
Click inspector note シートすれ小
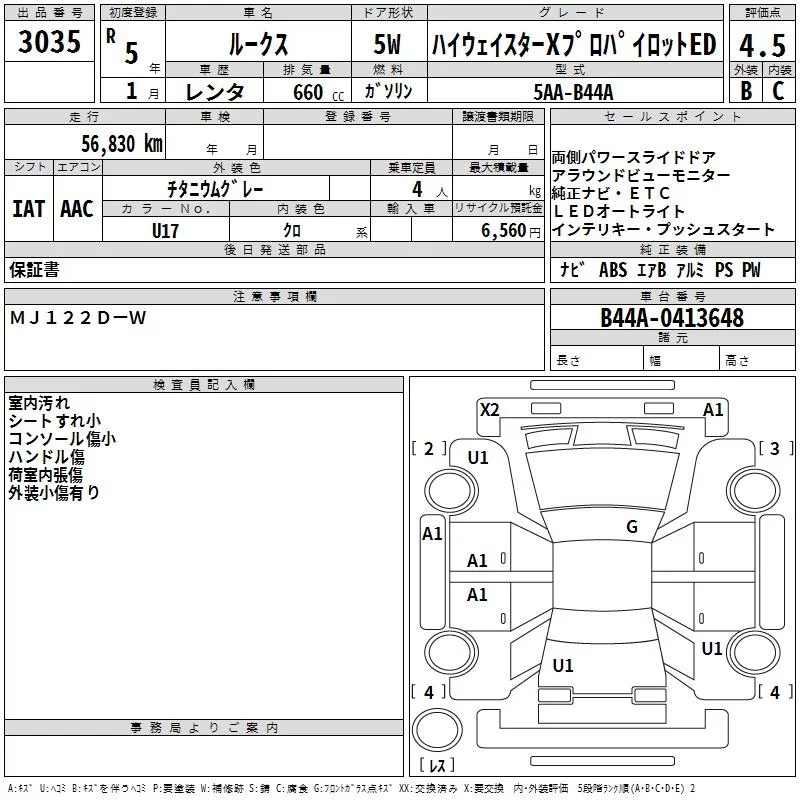[54, 421]
